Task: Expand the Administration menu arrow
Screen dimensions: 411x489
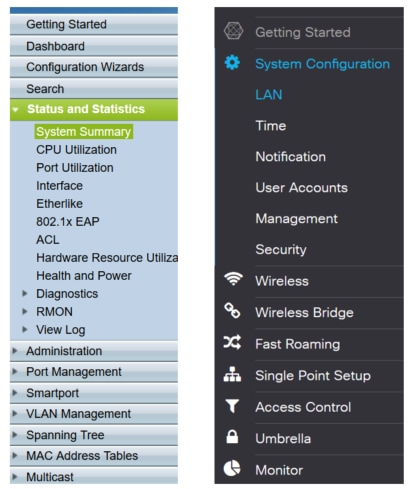Action: (x=15, y=350)
